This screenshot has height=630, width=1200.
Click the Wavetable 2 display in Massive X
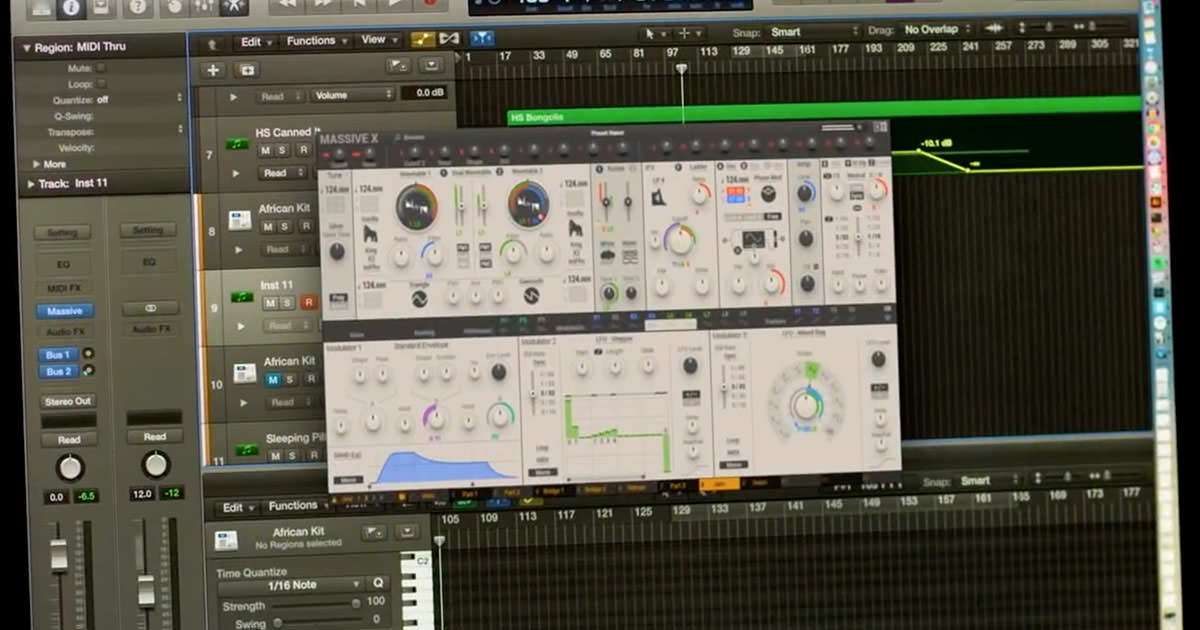[x=528, y=203]
